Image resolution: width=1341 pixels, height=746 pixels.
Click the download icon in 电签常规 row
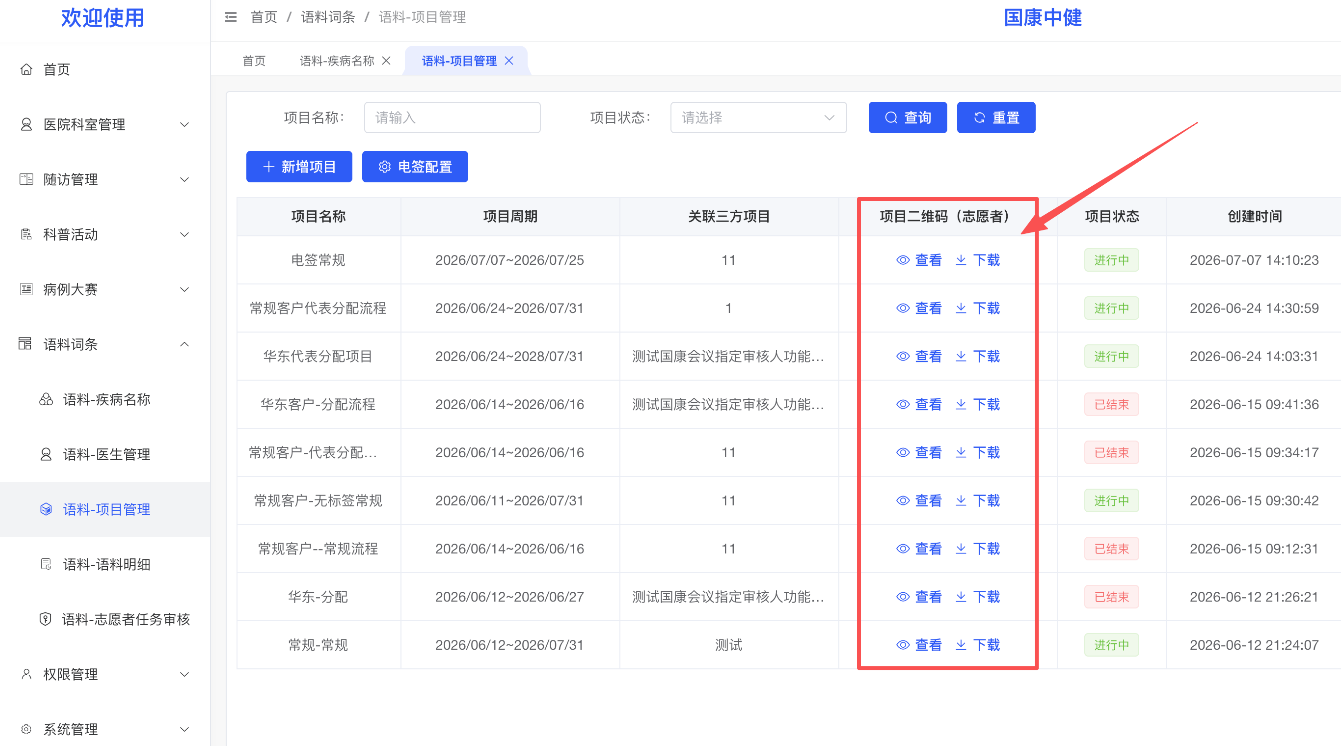coord(961,260)
